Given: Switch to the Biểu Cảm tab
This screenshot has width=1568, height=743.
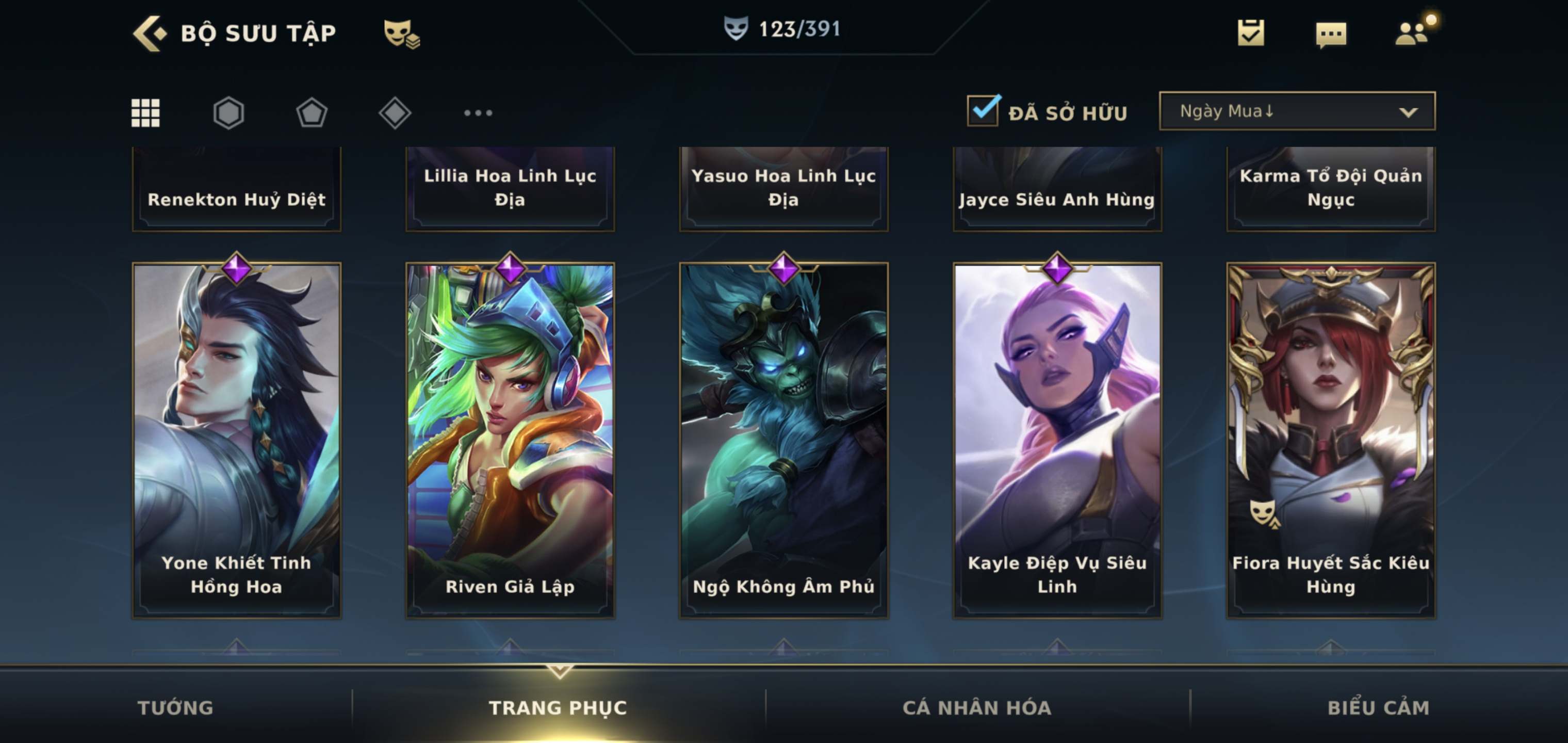Looking at the screenshot, I should (1378, 708).
